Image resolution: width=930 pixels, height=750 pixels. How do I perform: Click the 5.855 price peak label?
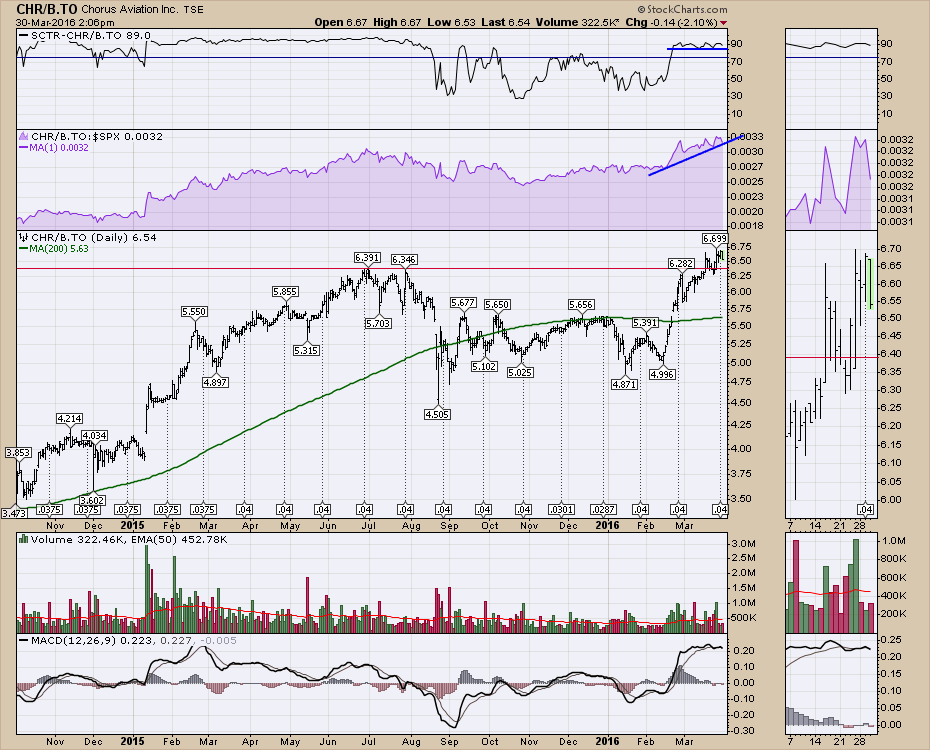tap(285, 292)
